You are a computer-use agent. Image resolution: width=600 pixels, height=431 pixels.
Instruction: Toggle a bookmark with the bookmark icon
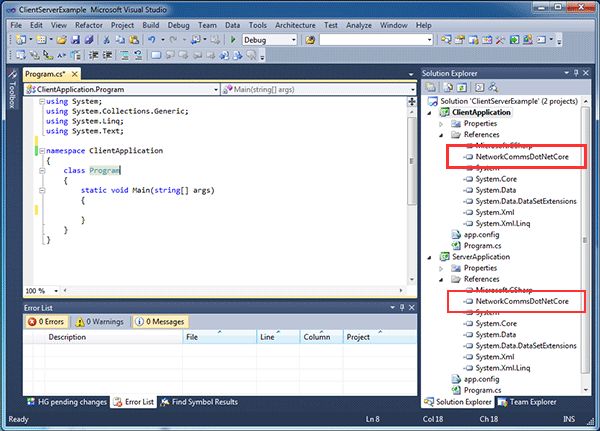pos(156,56)
